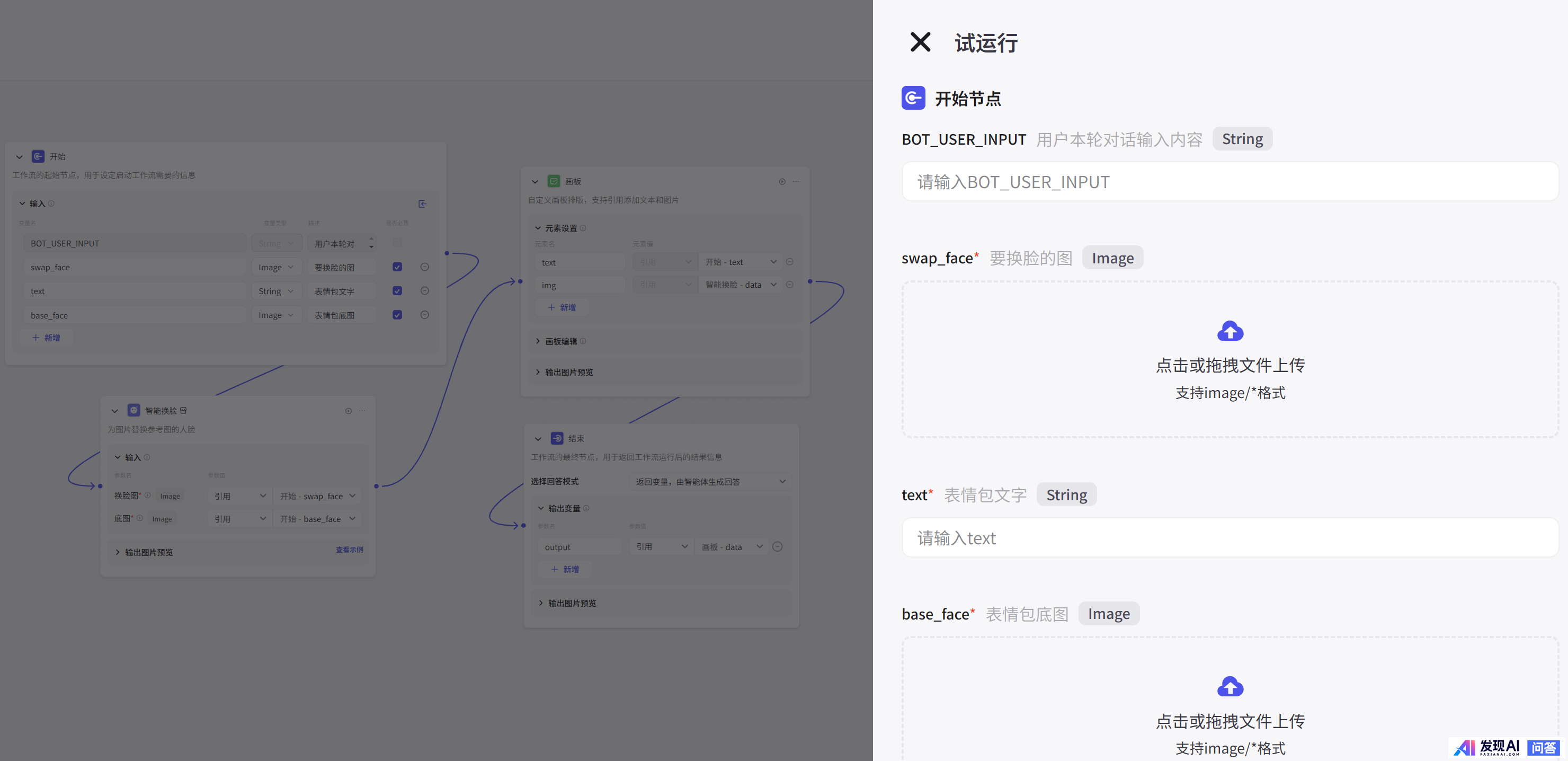
Task: Click add new input in start node
Action: pyautogui.click(x=46, y=337)
